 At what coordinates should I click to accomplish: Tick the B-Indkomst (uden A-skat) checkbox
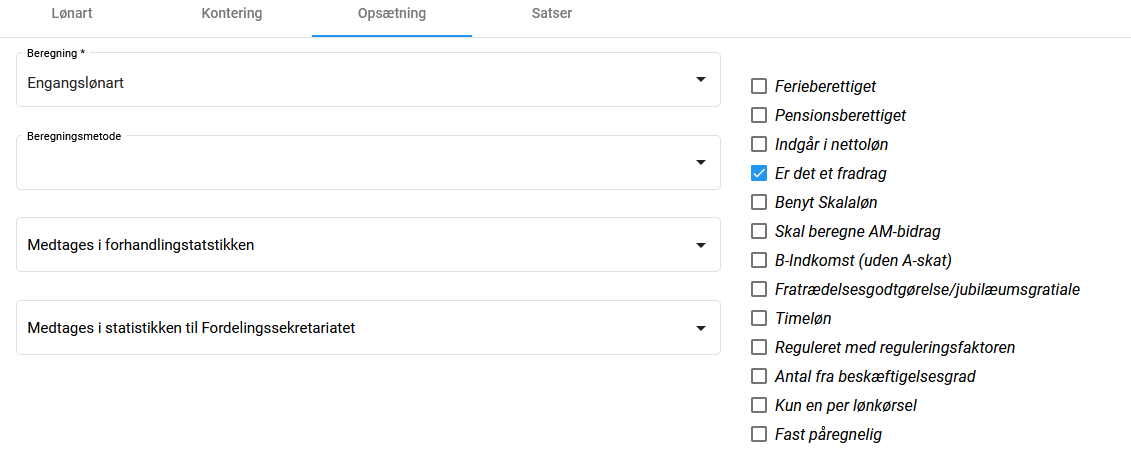759,261
